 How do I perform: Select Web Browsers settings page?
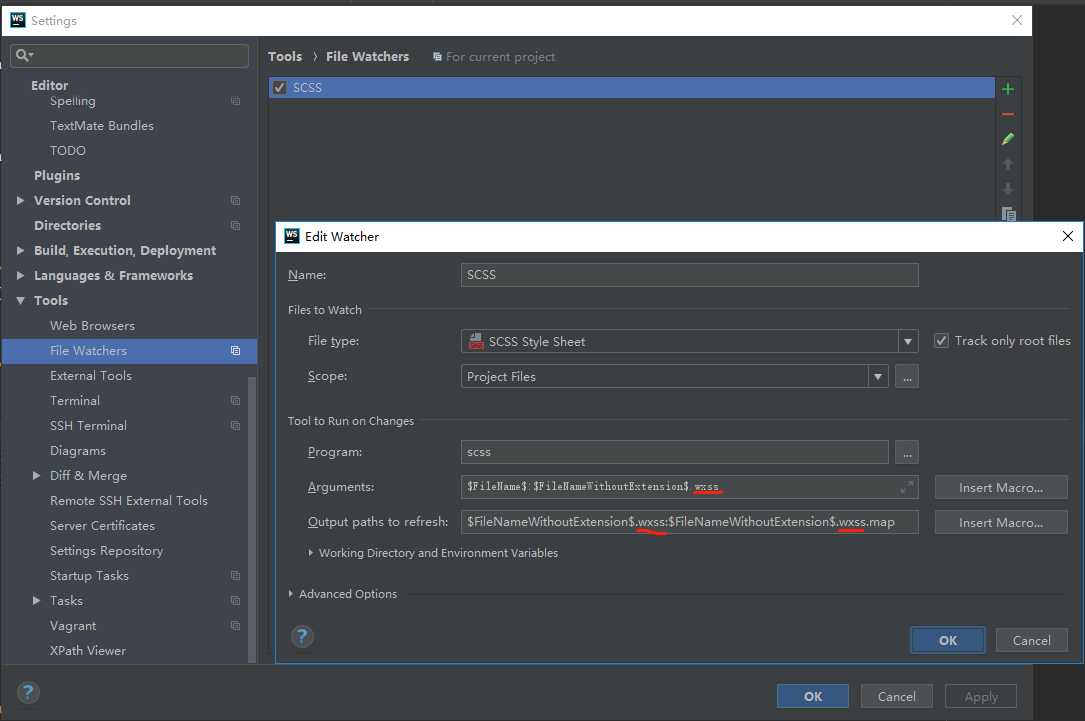coord(92,326)
